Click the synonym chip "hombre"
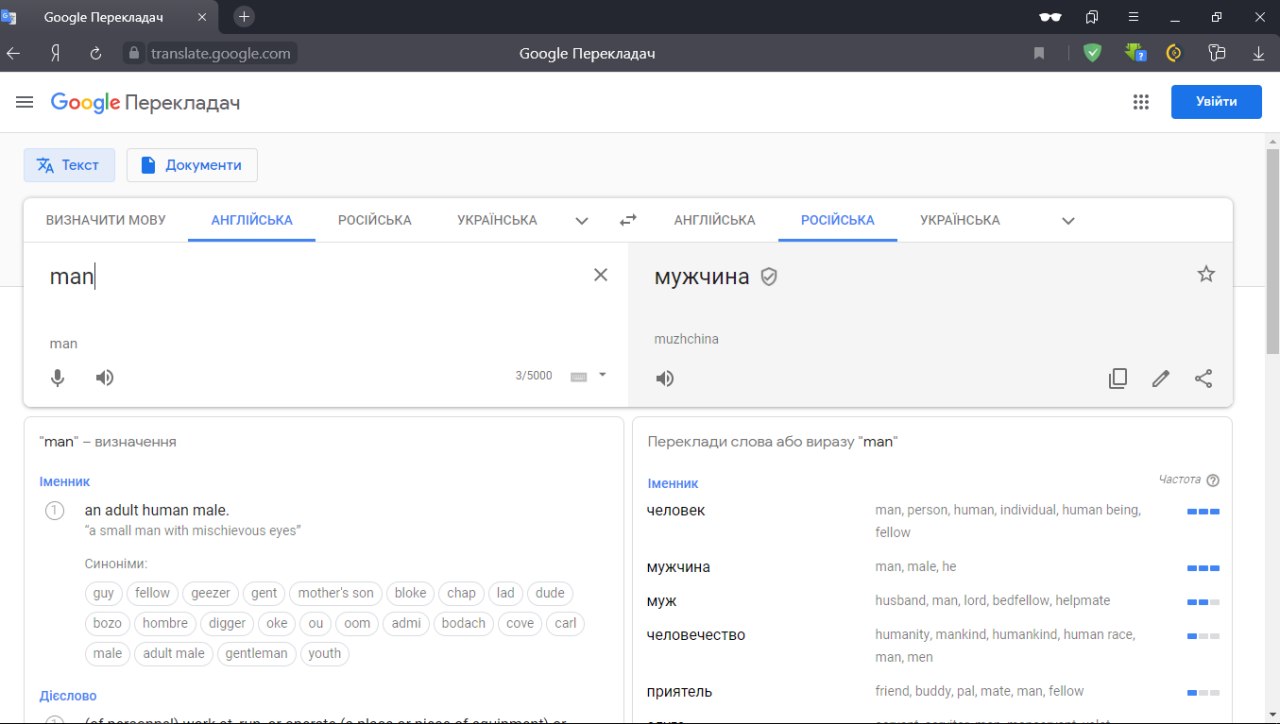Screen dimensions: 1280x724 [165, 623]
